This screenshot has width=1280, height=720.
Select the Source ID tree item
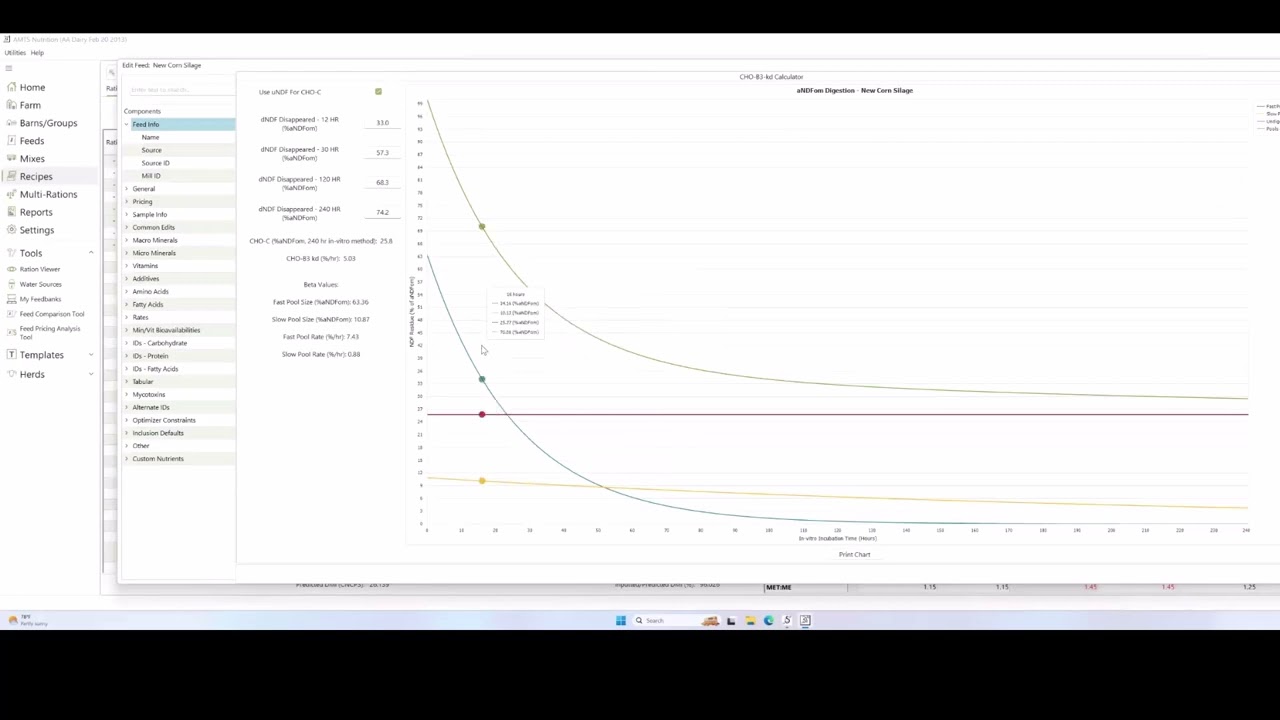point(155,163)
